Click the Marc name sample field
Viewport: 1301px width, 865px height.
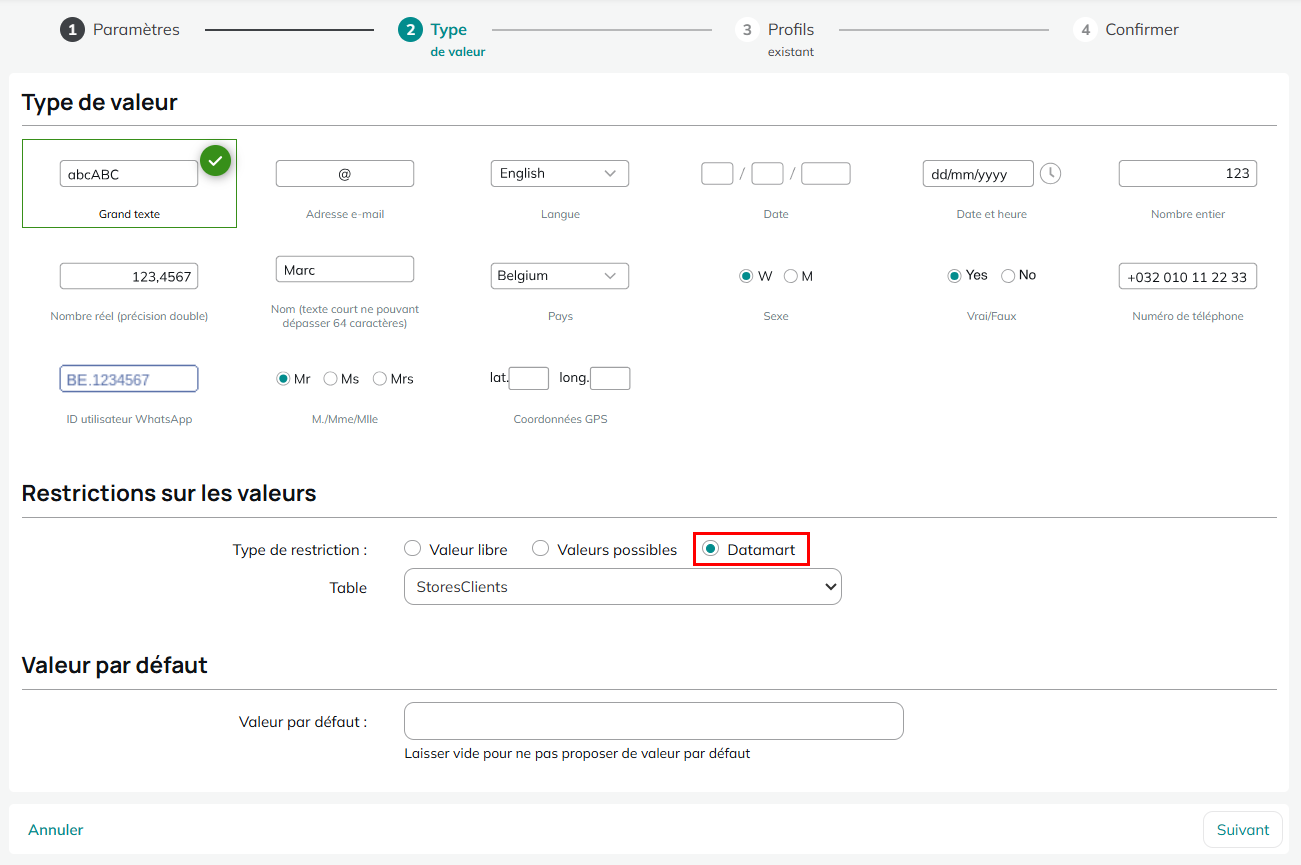tap(345, 269)
